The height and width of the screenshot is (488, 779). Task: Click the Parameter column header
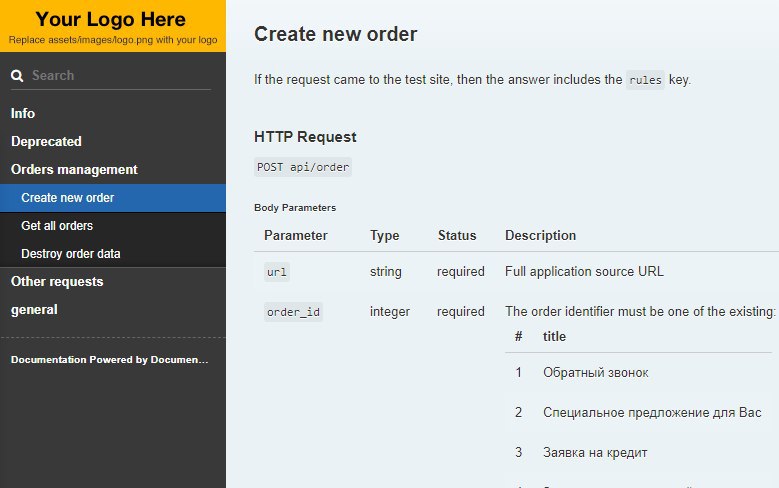click(x=296, y=235)
